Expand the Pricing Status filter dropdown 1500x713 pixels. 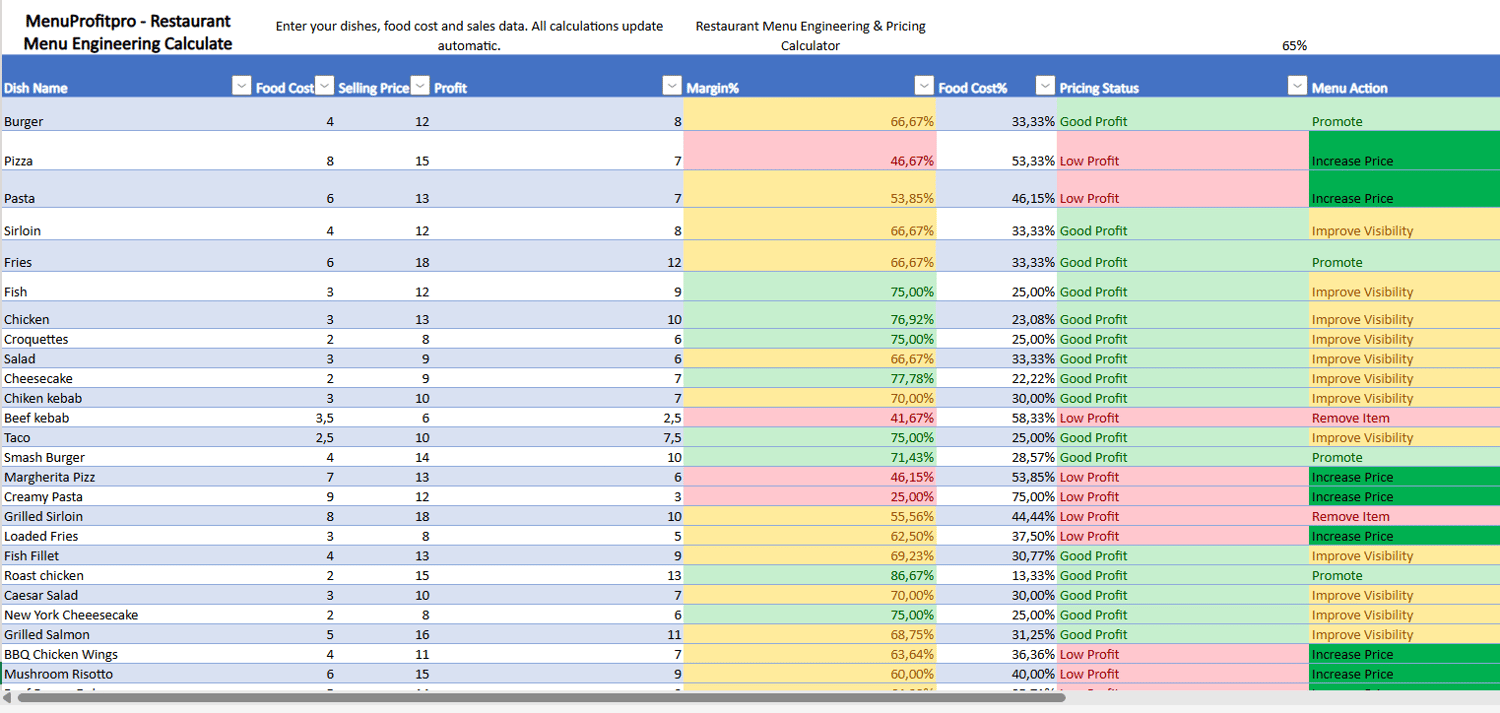pyautogui.click(x=1297, y=86)
